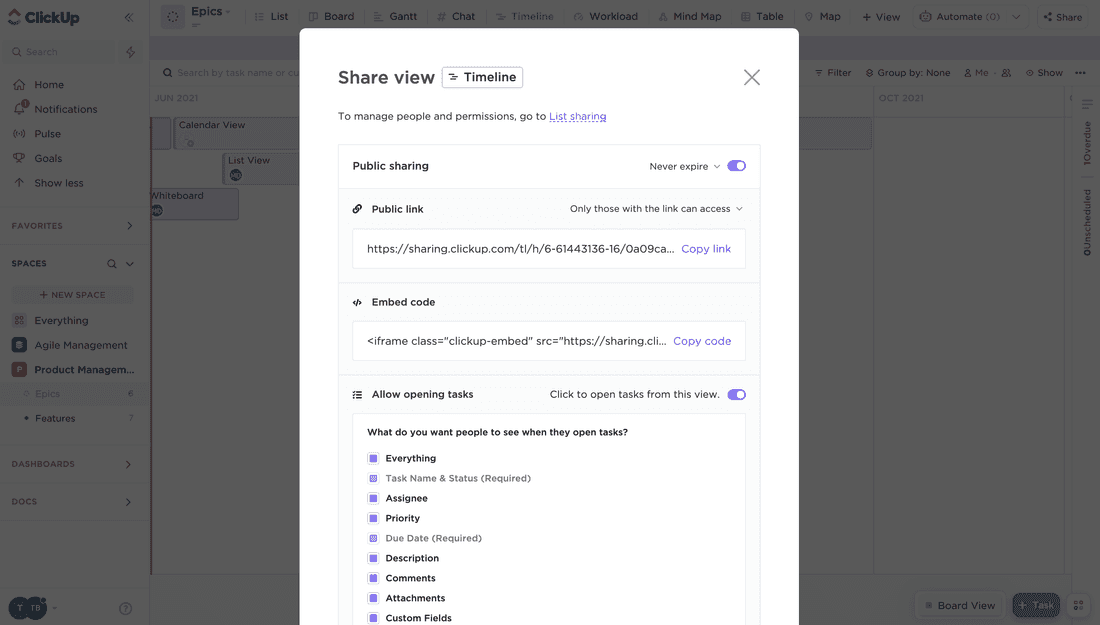
Task: Uncheck the Everything checkbox
Action: click(x=373, y=458)
